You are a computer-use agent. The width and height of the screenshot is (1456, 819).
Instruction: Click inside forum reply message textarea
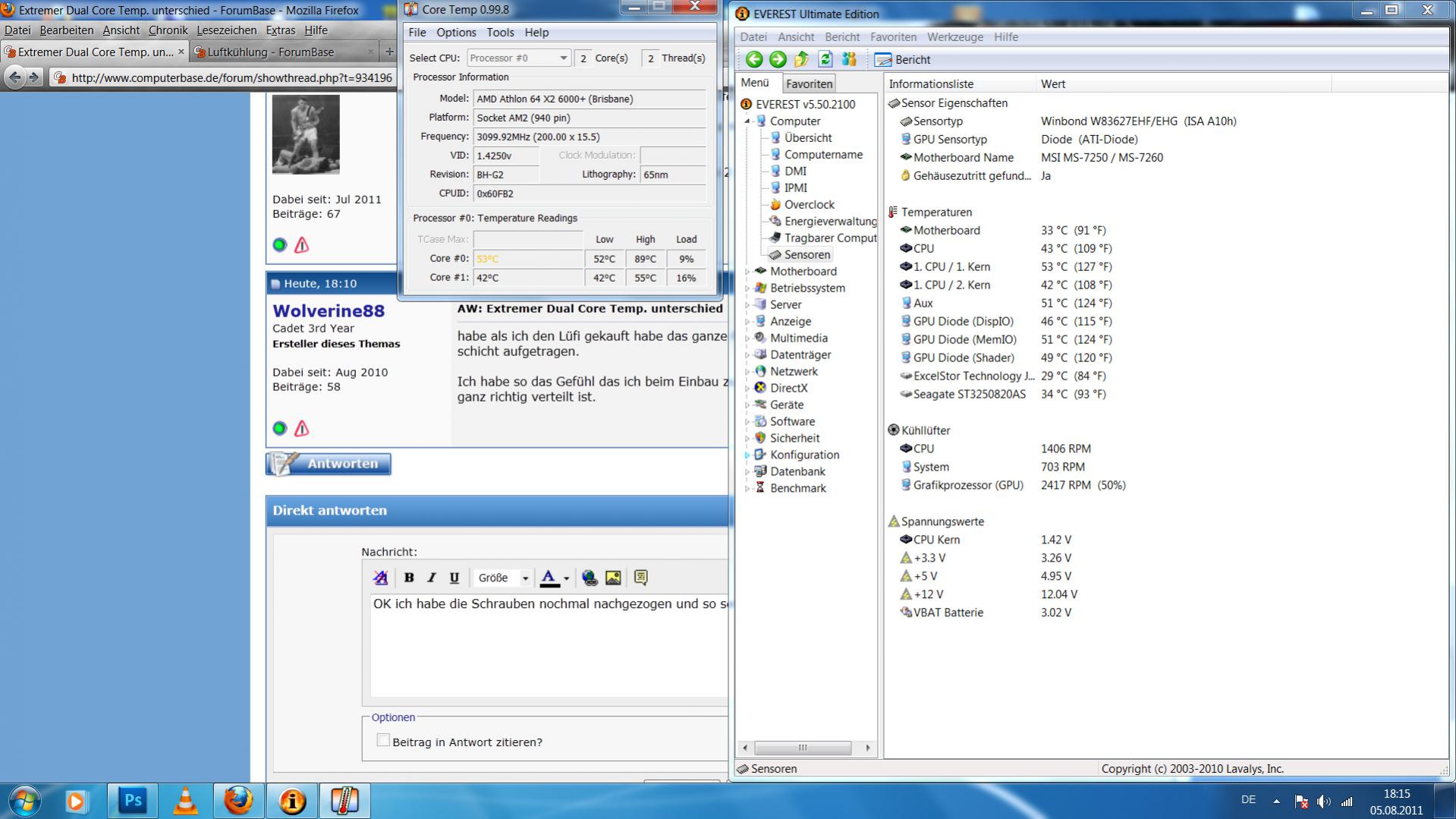(x=549, y=645)
